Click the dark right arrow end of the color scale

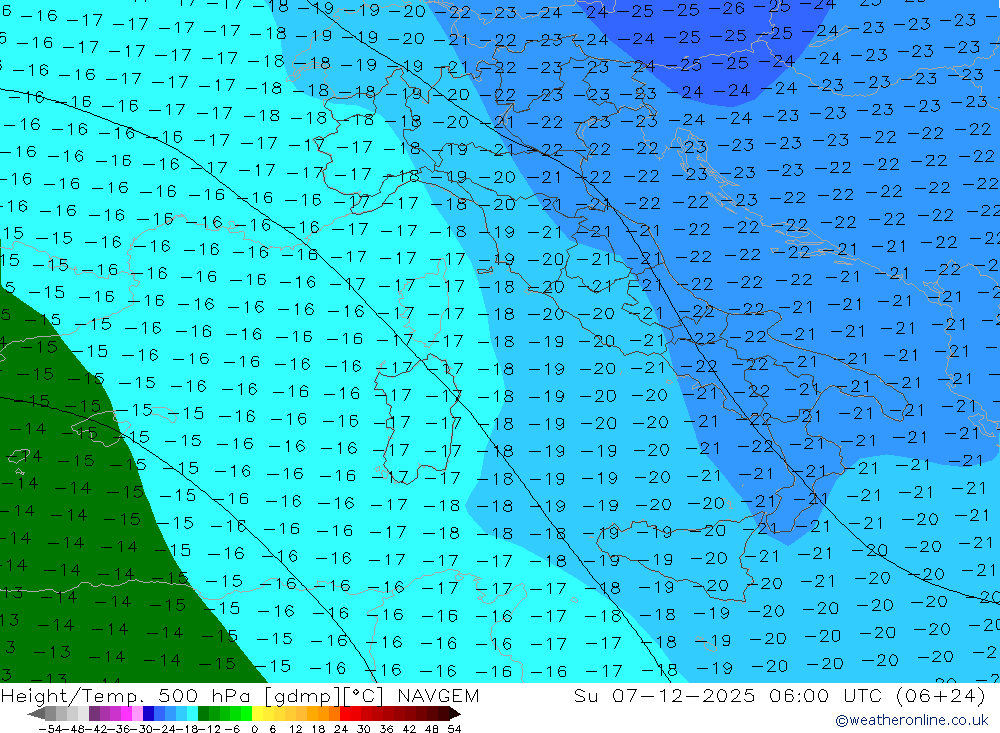coord(455,714)
